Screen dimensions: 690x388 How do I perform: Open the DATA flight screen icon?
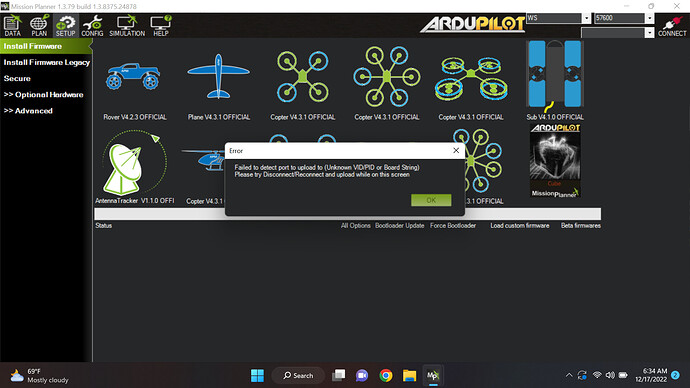tap(12, 26)
